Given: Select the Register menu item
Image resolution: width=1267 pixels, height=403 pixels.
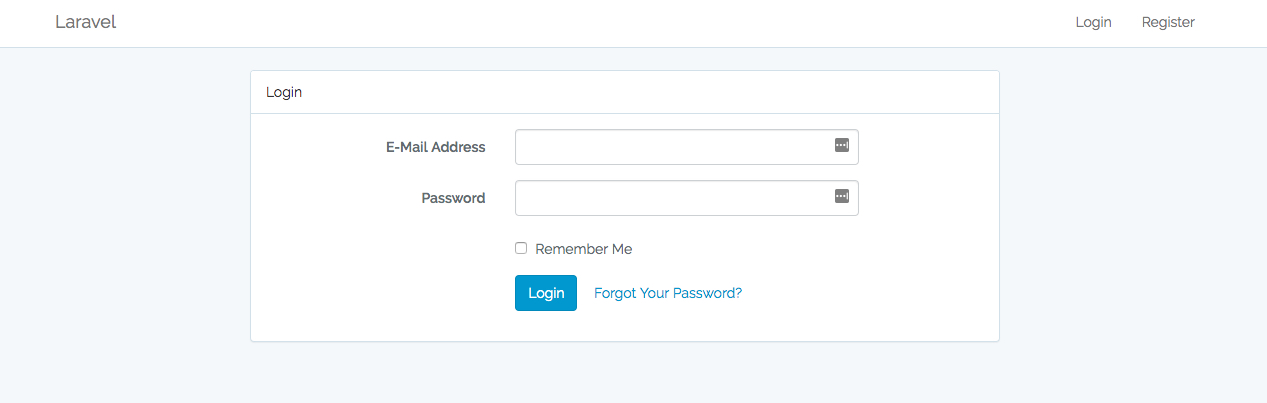Looking at the screenshot, I should pyautogui.click(x=1168, y=22).
